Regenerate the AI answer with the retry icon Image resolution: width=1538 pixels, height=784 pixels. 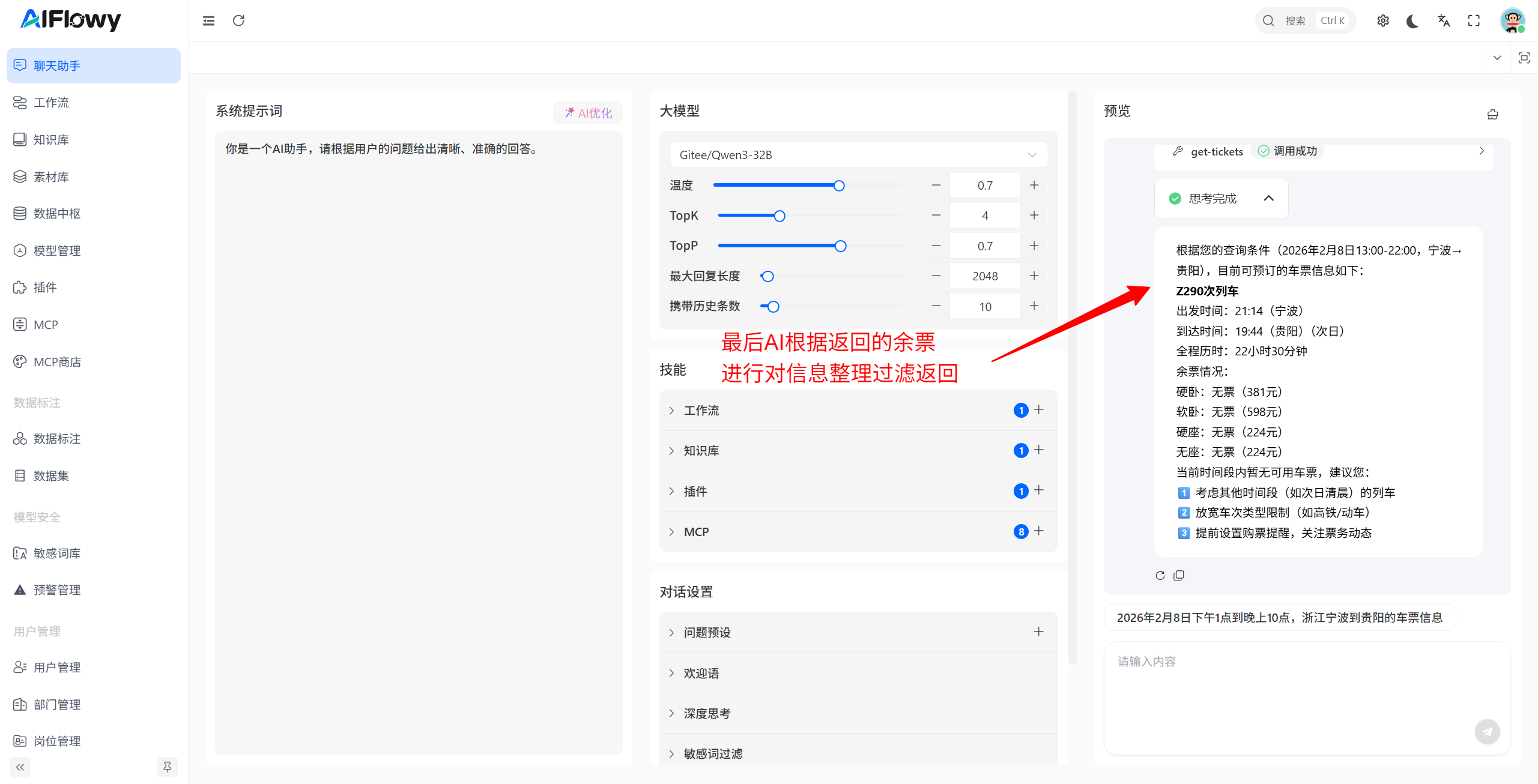(x=1160, y=576)
